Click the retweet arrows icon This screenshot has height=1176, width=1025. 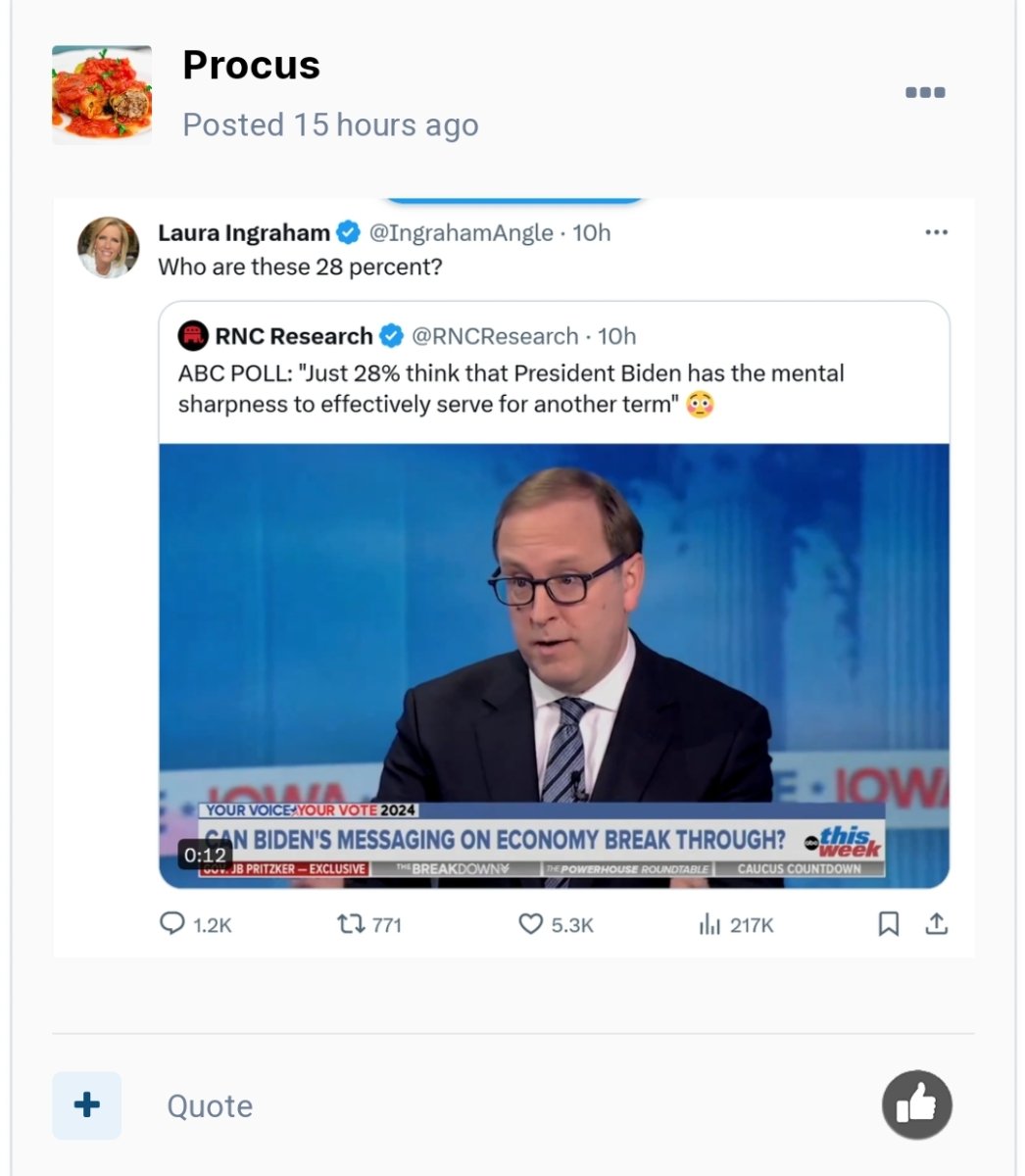pos(350,923)
